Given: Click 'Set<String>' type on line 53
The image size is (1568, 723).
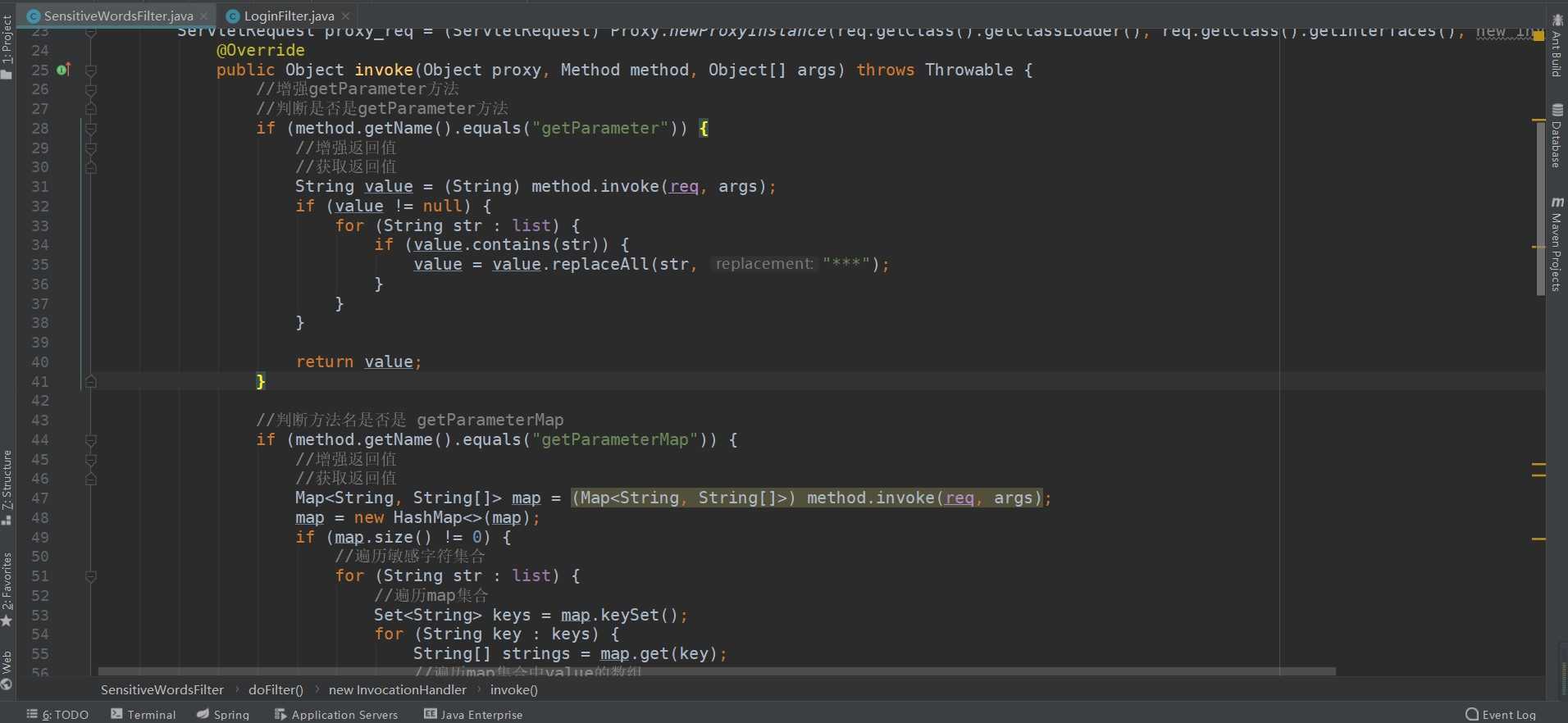Looking at the screenshot, I should (428, 616).
